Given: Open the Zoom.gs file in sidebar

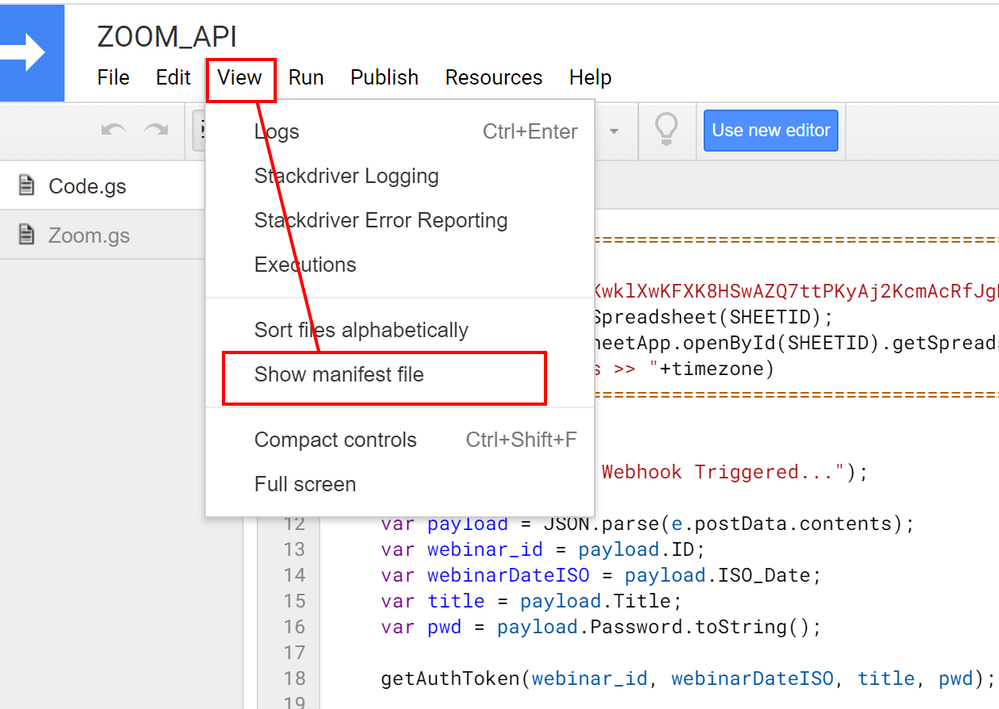Looking at the screenshot, I should 103,235.
